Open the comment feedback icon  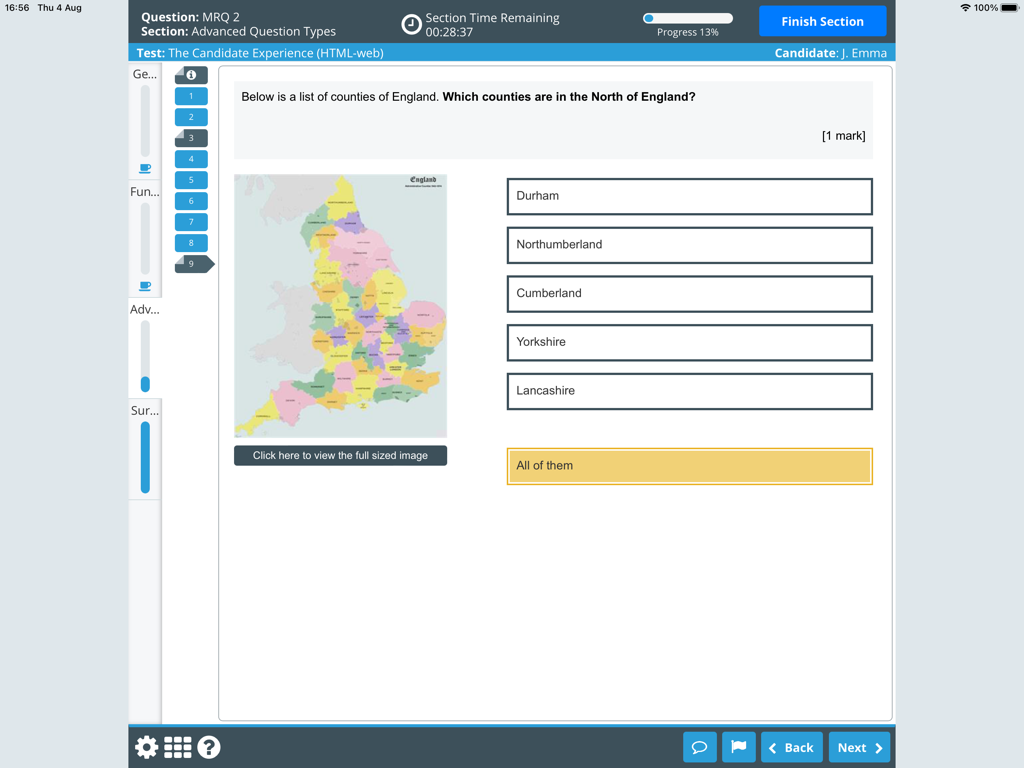click(x=699, y=747)
